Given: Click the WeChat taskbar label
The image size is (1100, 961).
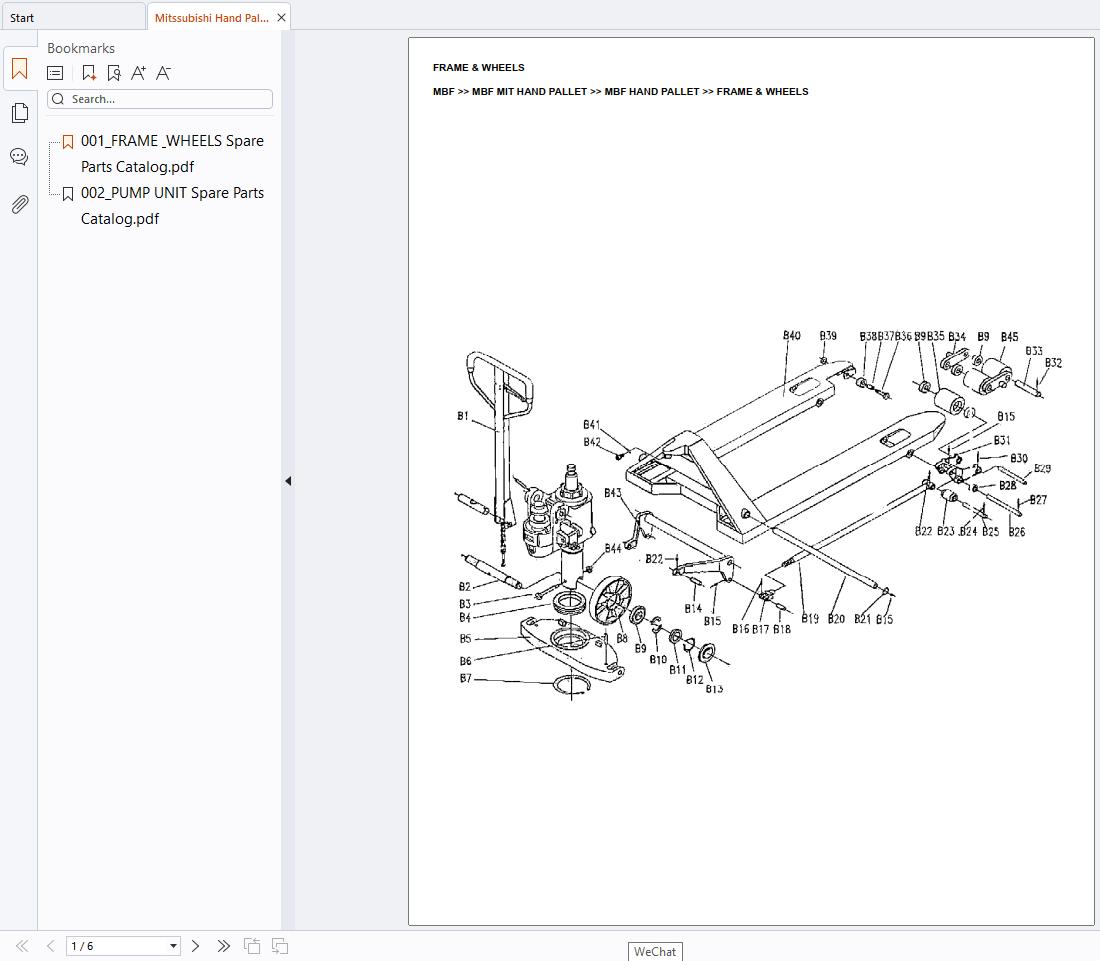Looking at the screenshot, I should 655,952.
